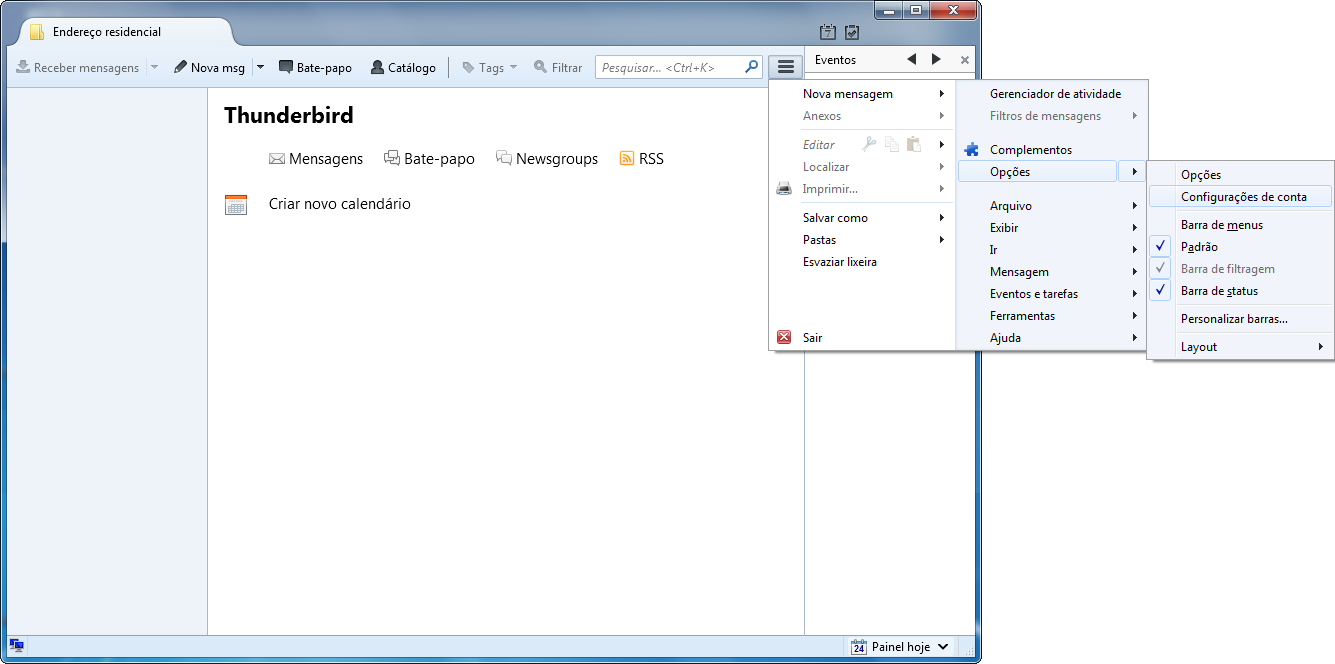
Task: Expand the Pastas submenu
Action: [x=863, y=240]
